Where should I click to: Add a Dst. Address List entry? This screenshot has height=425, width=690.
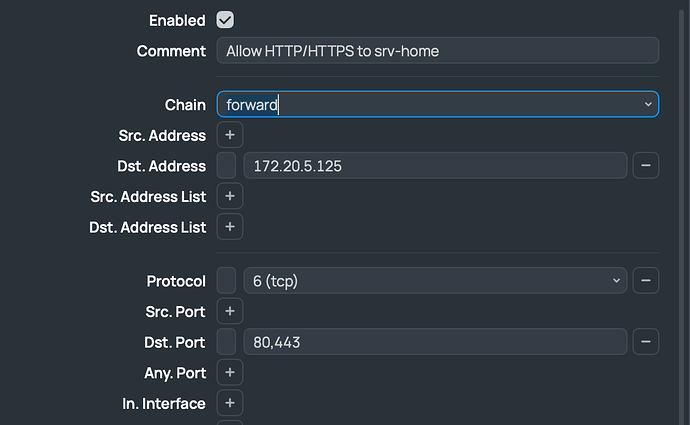pyautogui.click(x=229, y=227)
